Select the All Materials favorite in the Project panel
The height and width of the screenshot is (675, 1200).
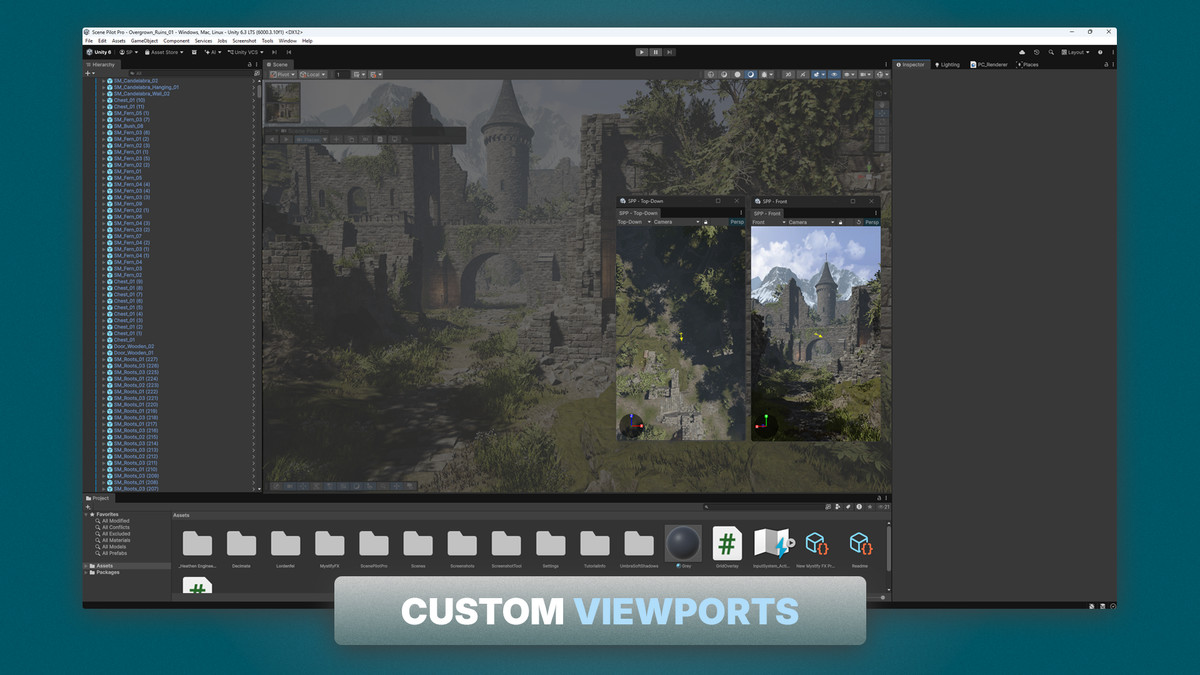[114, 540]
